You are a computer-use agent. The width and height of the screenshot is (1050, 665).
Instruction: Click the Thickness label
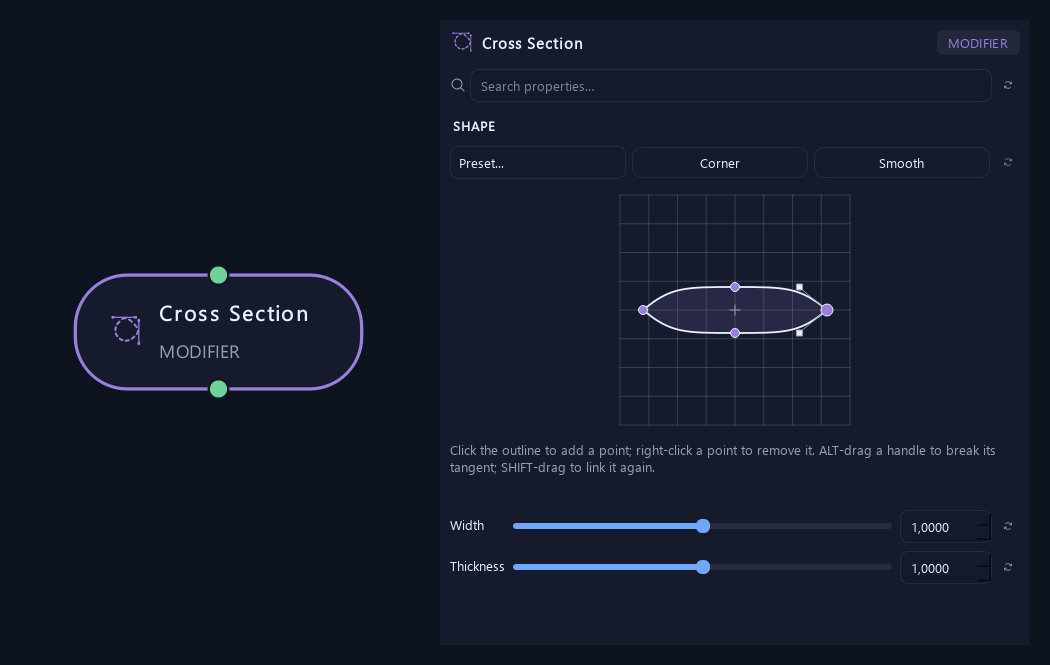click(x=477, y=567)
